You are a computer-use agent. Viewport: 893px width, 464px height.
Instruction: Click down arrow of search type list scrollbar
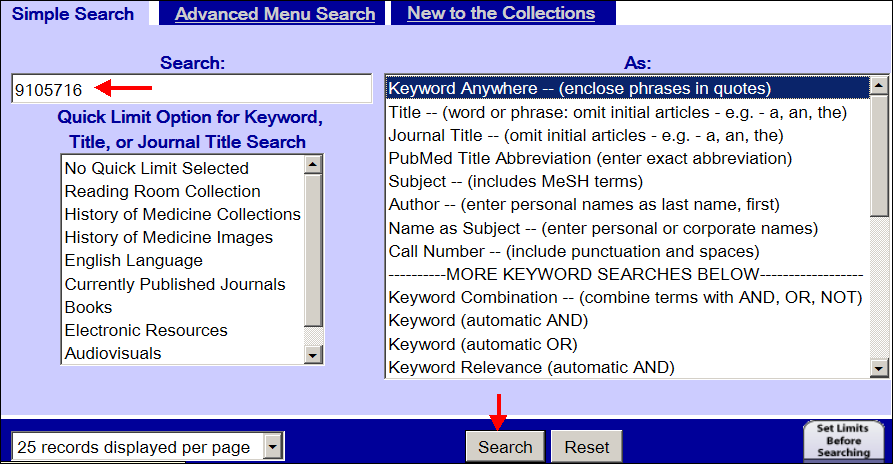879,368
